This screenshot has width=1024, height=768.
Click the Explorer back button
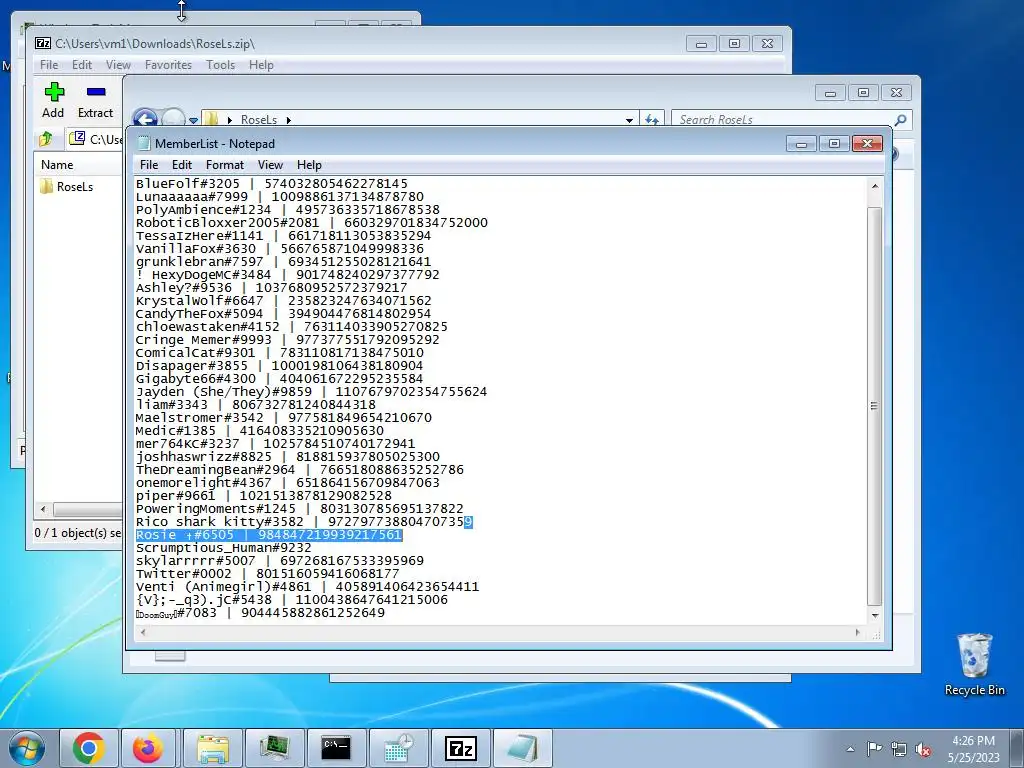point(145,120)
